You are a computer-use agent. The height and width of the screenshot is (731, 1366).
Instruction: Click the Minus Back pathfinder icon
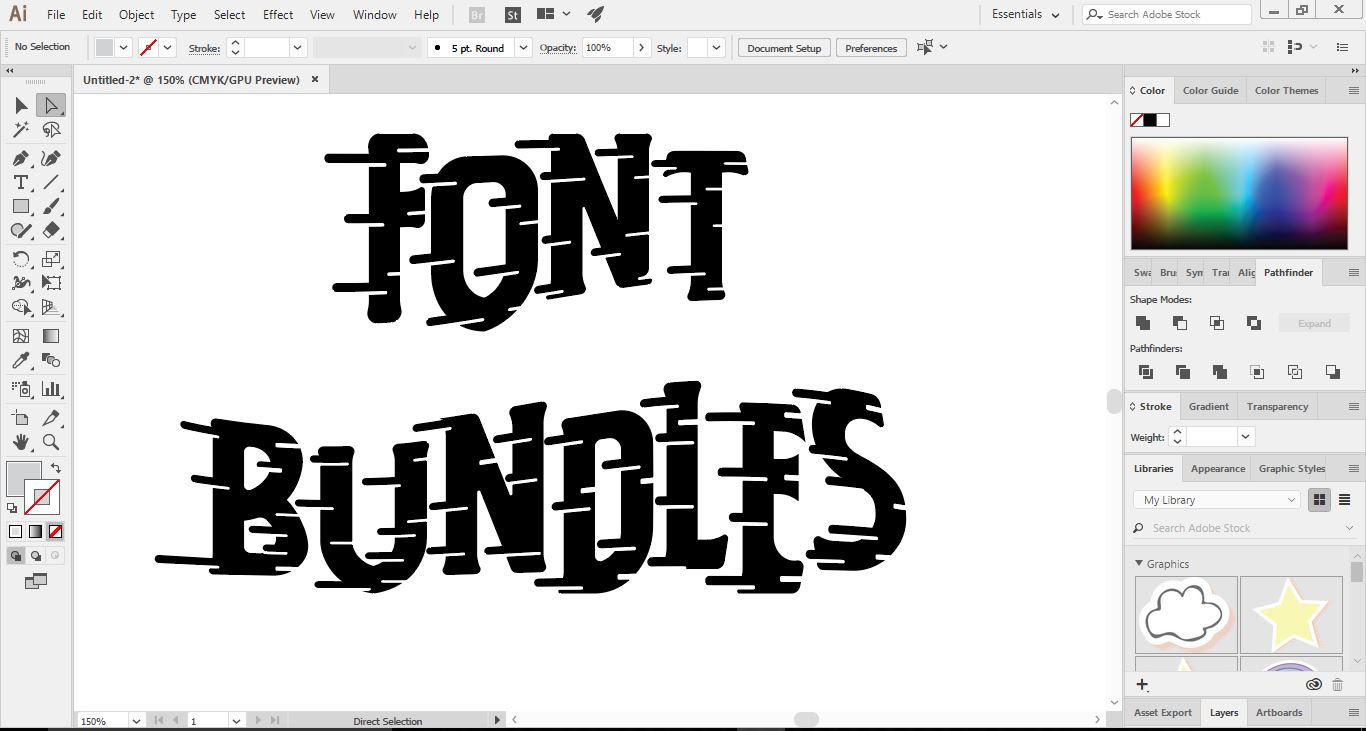coord(1332,372)
